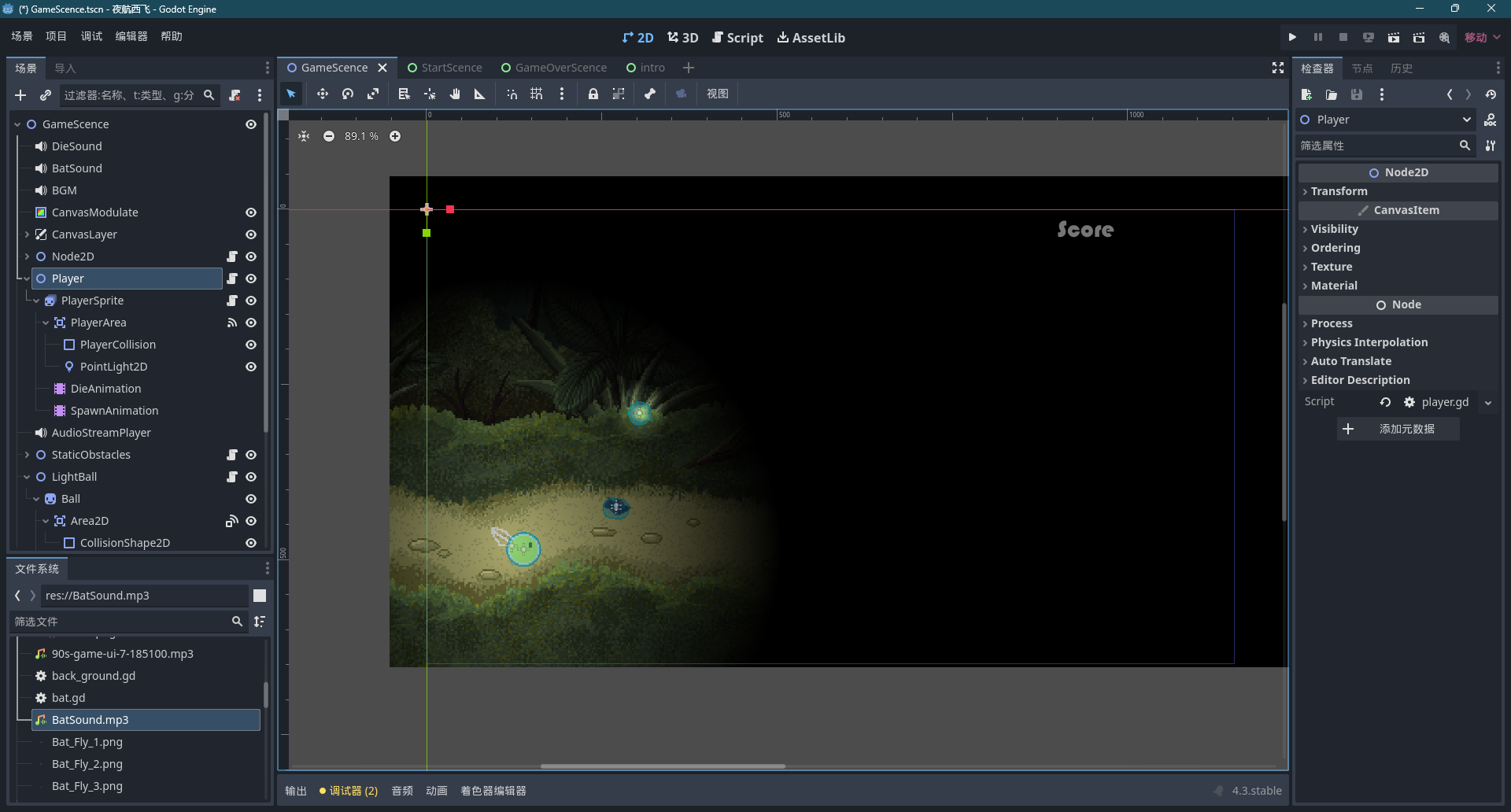This screenshot has height=812, width=1511.
Task: Load an existing resource in inspector
Action: pos(1332,94)
